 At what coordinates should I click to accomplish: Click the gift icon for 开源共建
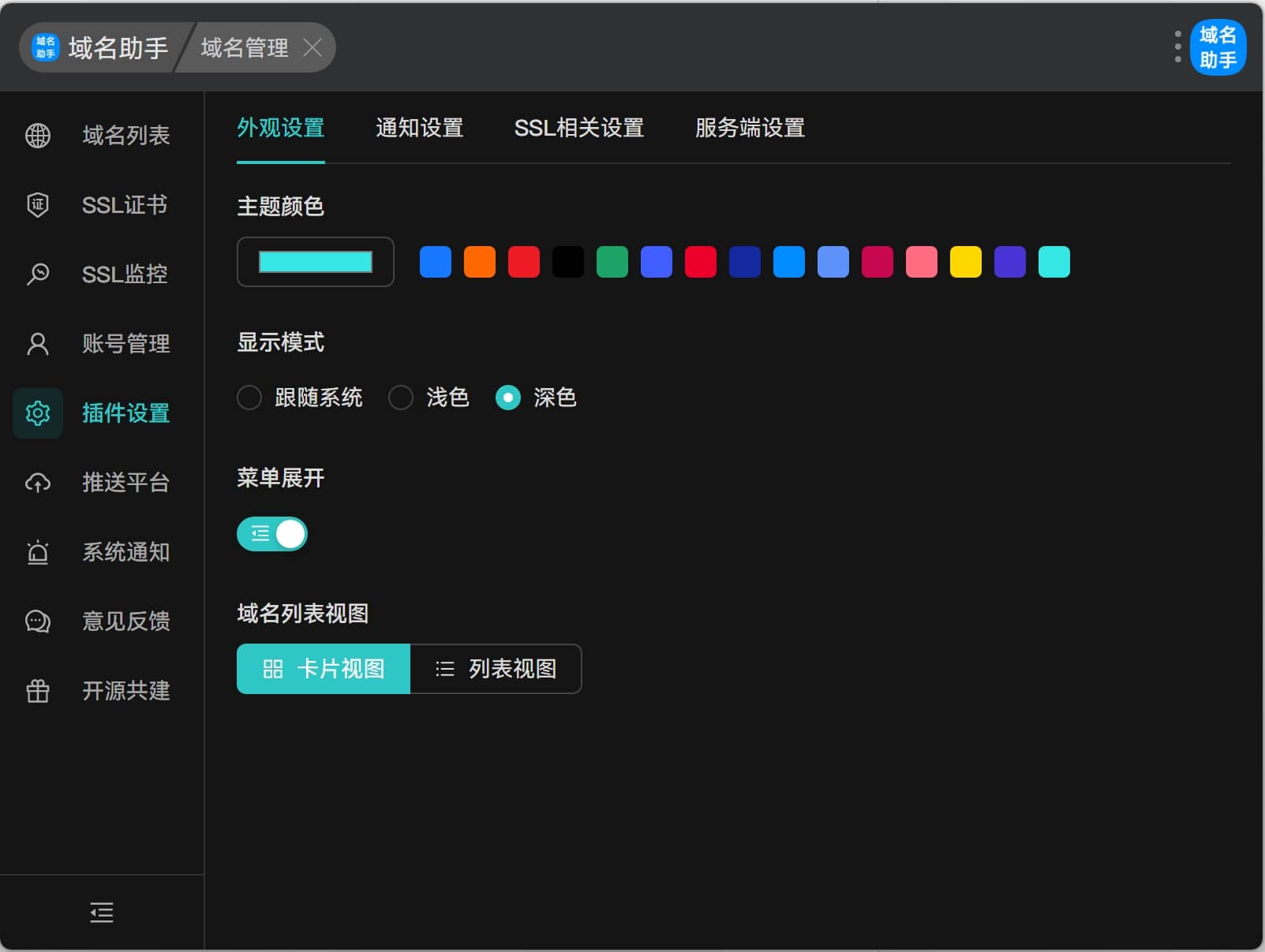(x=38, y=691)
